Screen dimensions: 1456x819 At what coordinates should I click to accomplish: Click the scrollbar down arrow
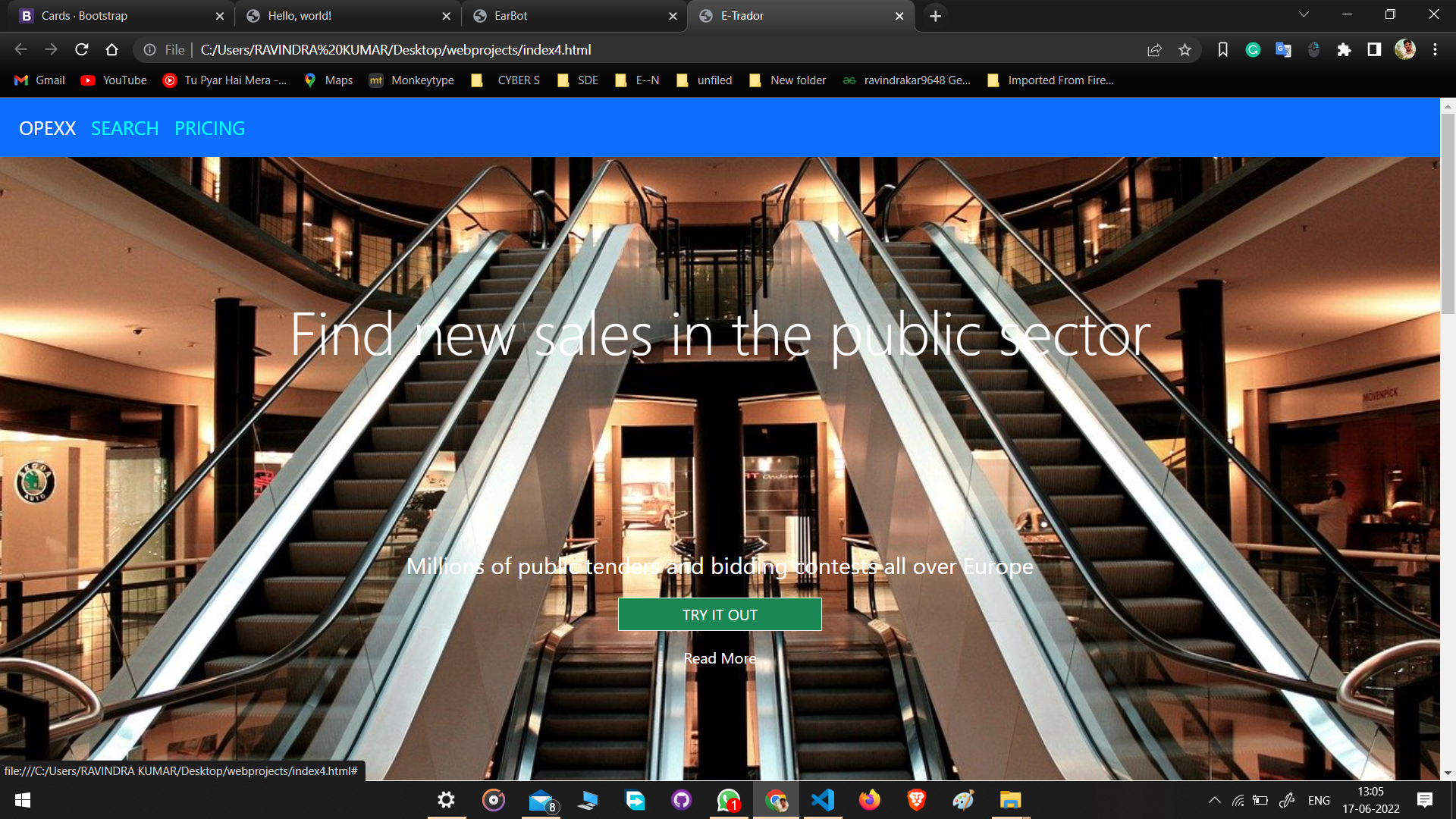(x=1448, y=773)
